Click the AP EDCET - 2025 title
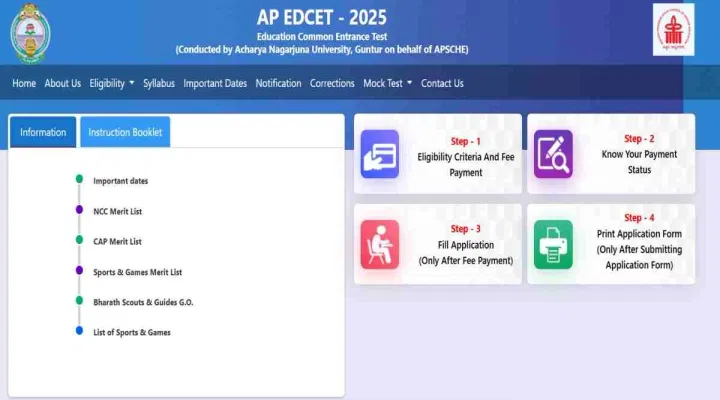Image resolution: width=720 pixels, height=400 pixels. (x=322, y=17)
